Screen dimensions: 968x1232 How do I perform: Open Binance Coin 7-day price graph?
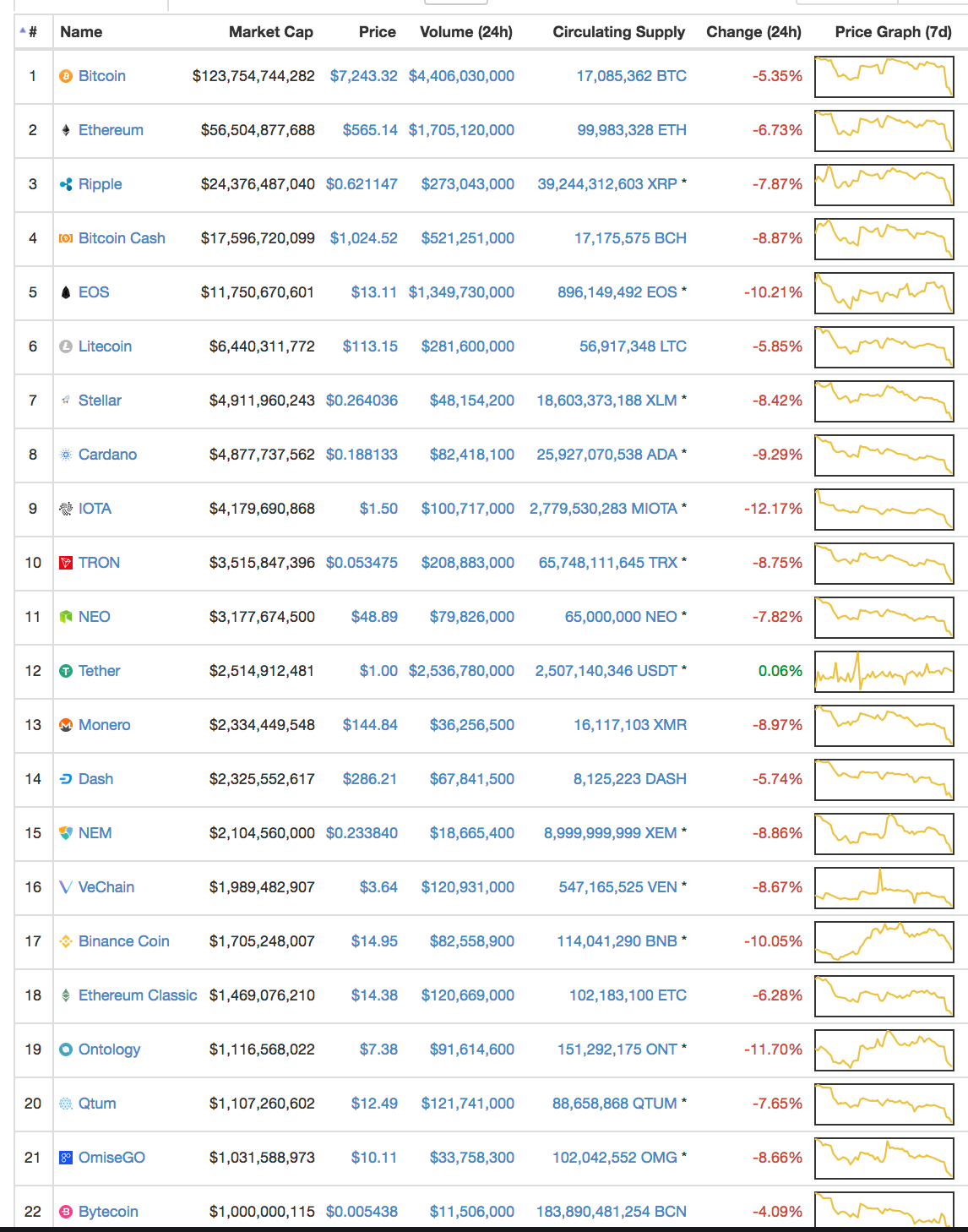tap(884, 942)
